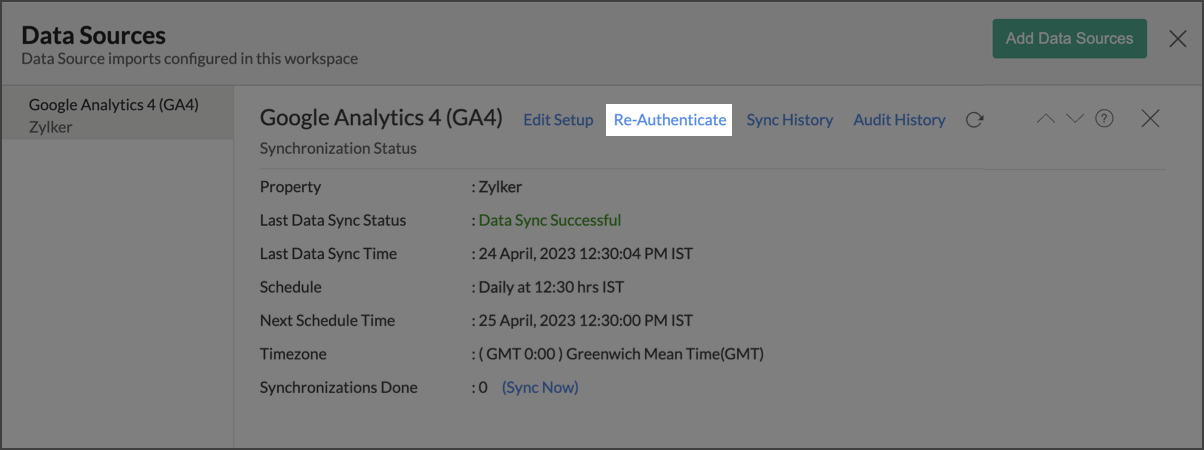Click the Daily at 12:30 hrs schedule value

point(551,287)
